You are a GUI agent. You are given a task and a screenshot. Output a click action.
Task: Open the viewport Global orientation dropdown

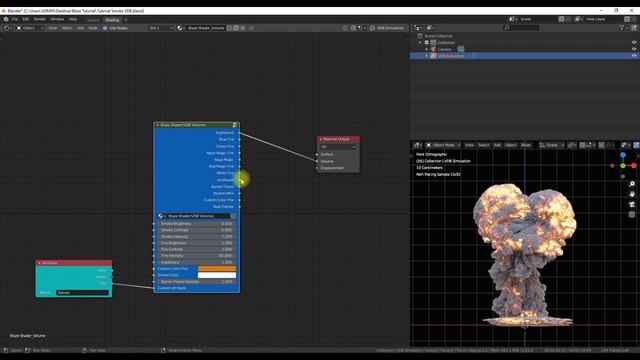pyautogui.click(x=551, y=145)
